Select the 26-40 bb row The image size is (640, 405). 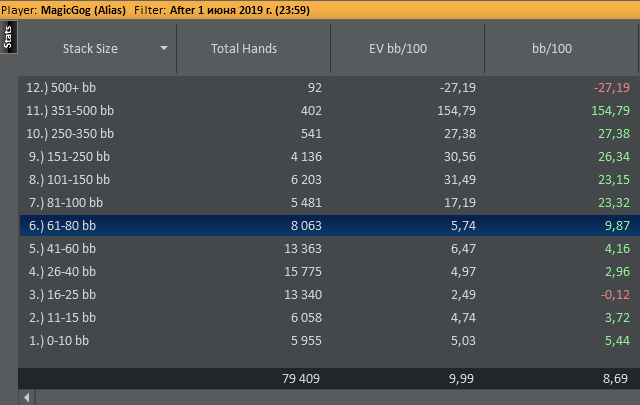(330, 271)
